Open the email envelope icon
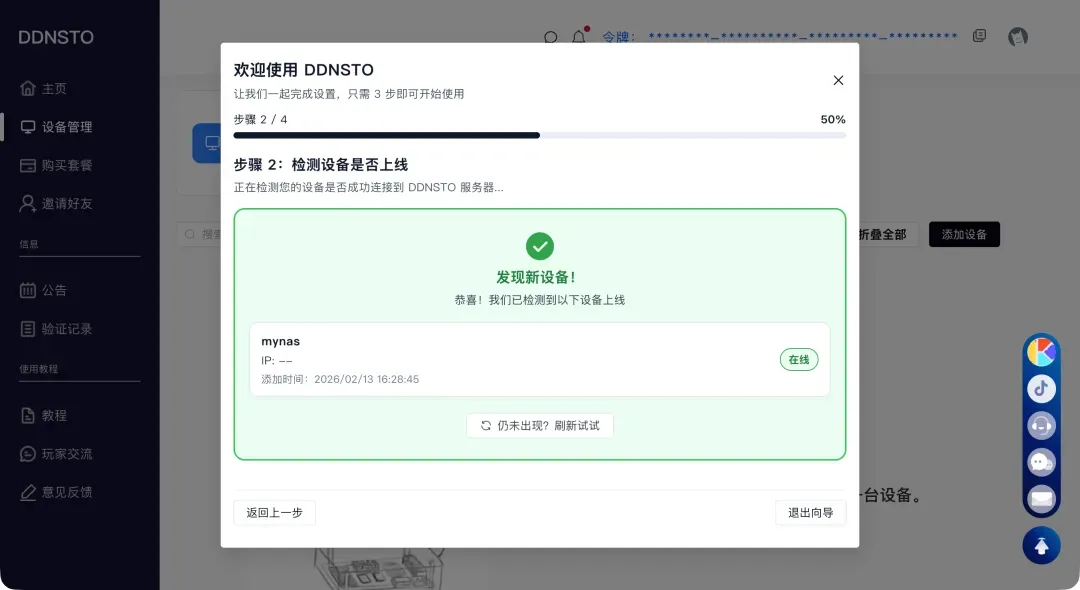Viewport: 1080px width, 590px height. point(1041,497)
